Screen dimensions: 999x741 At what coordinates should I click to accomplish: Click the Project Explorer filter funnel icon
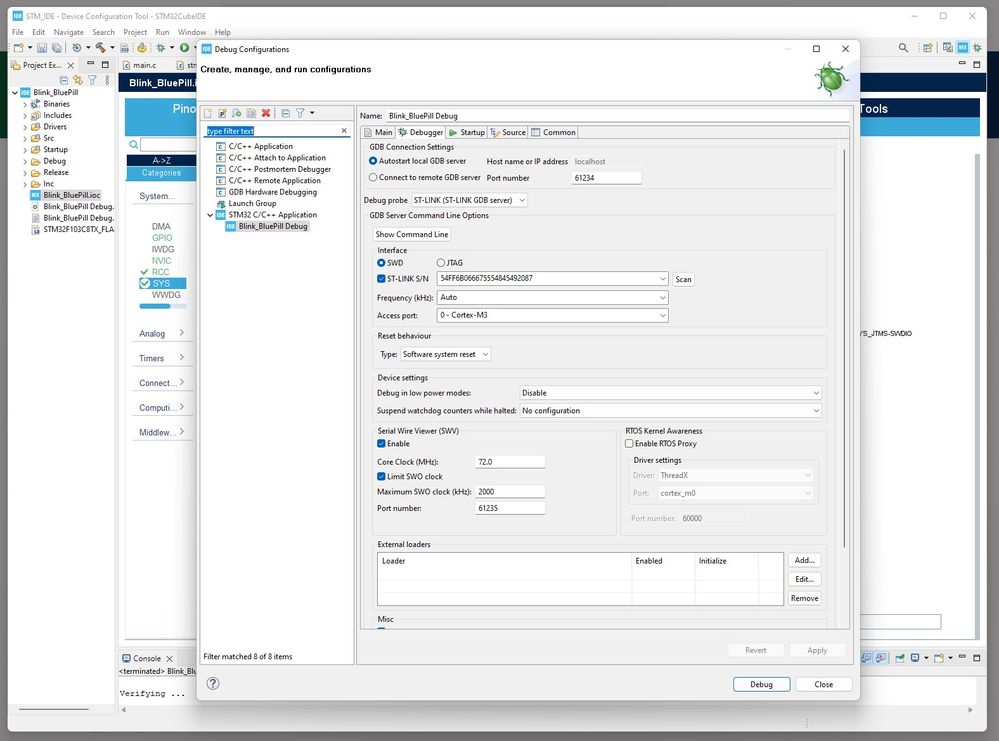coord(92,80)
